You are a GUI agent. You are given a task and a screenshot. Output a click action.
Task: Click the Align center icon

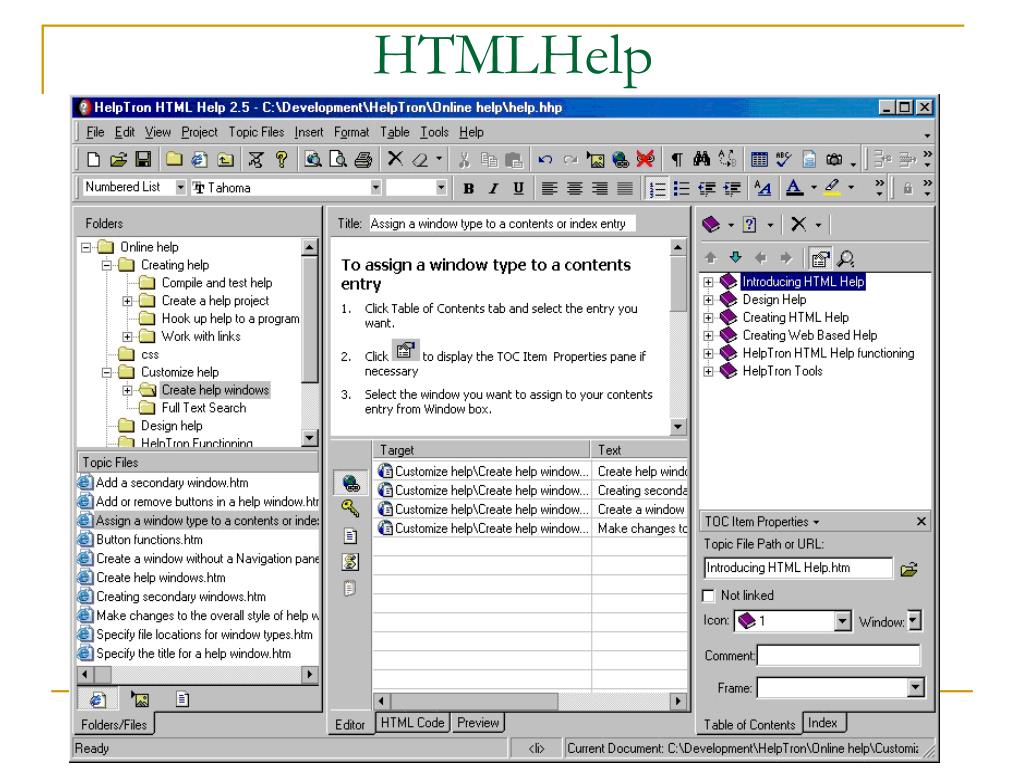[x=575, y=189]
